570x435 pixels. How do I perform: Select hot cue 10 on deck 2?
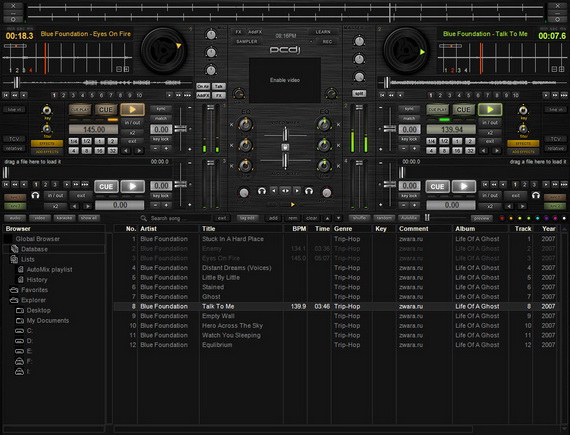(x=515, y=95)
